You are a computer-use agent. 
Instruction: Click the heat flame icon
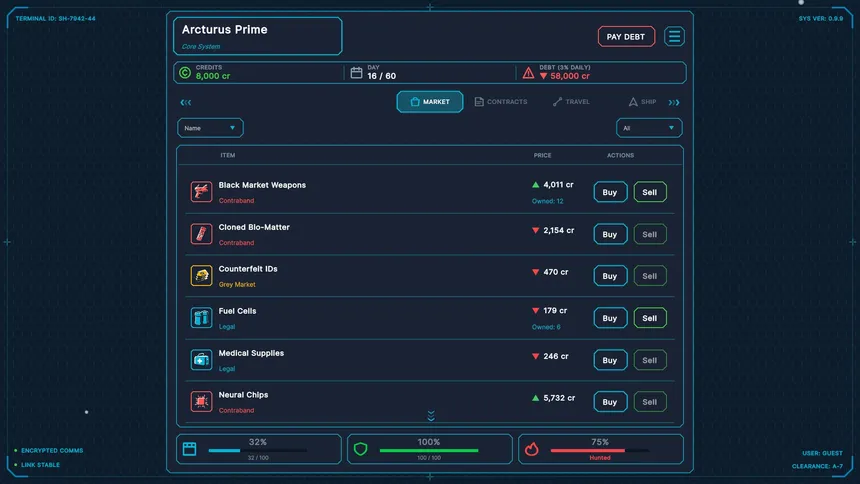531,449
